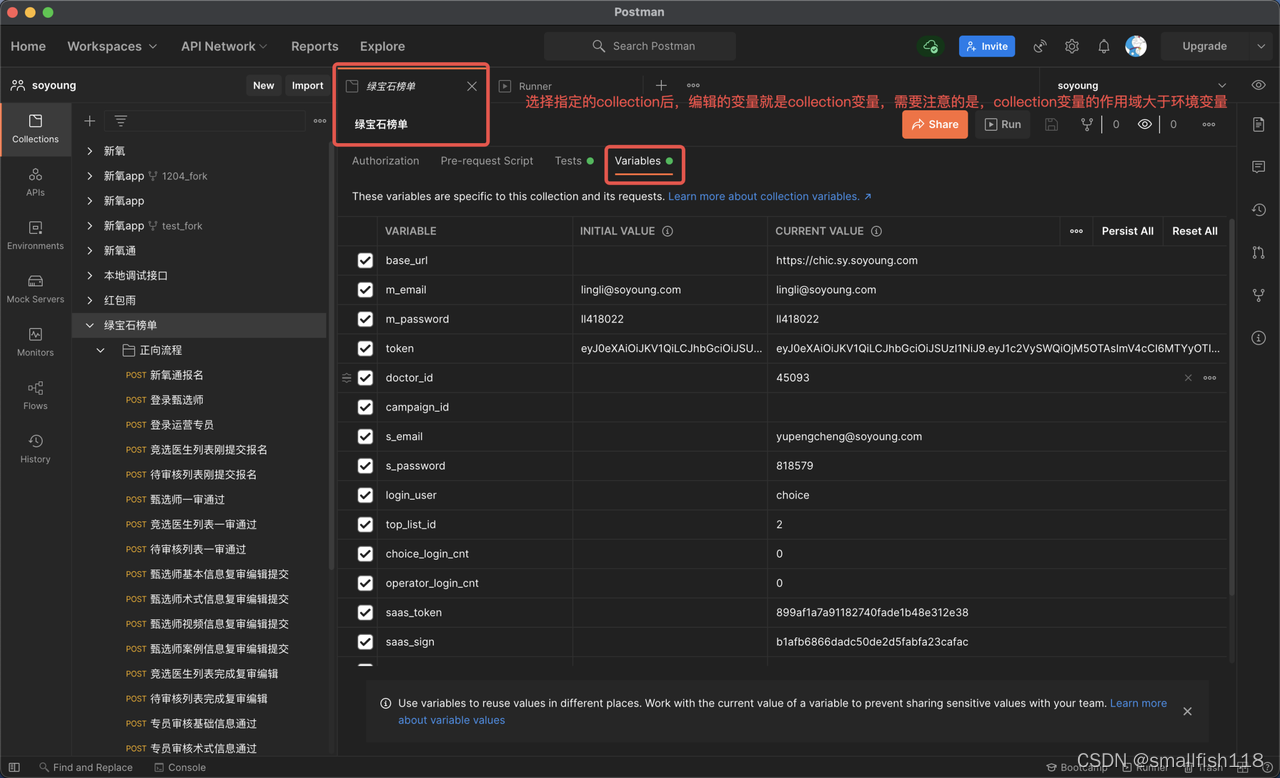This screenshot has height=778, width=1280.
Task: Uncheck the base_url variable checkbox
Action: pos(365,260)
